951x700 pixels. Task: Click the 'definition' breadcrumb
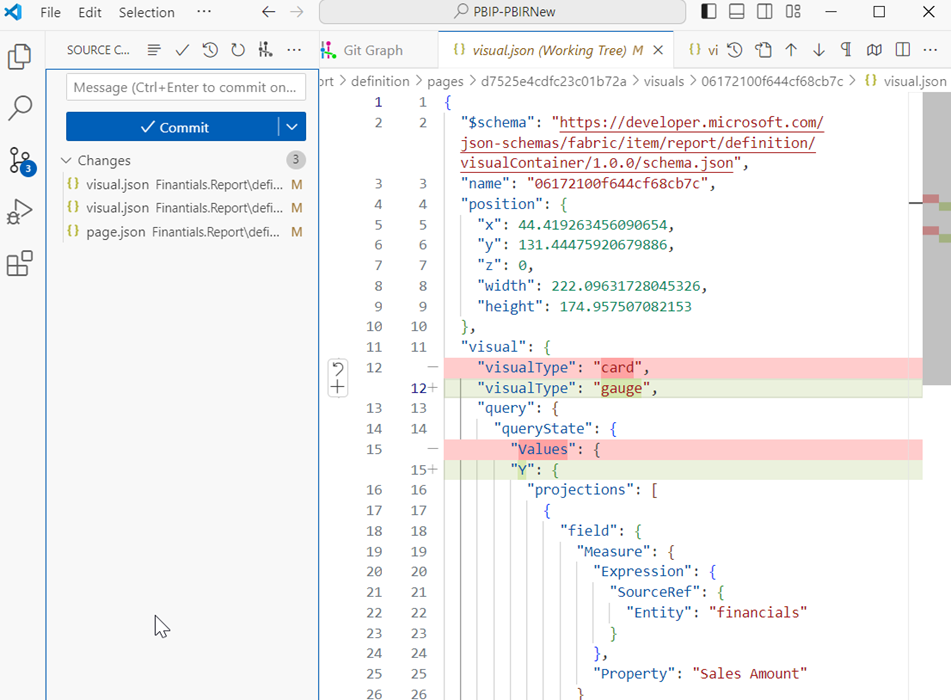pyautogui.click(x=380, y=81)
